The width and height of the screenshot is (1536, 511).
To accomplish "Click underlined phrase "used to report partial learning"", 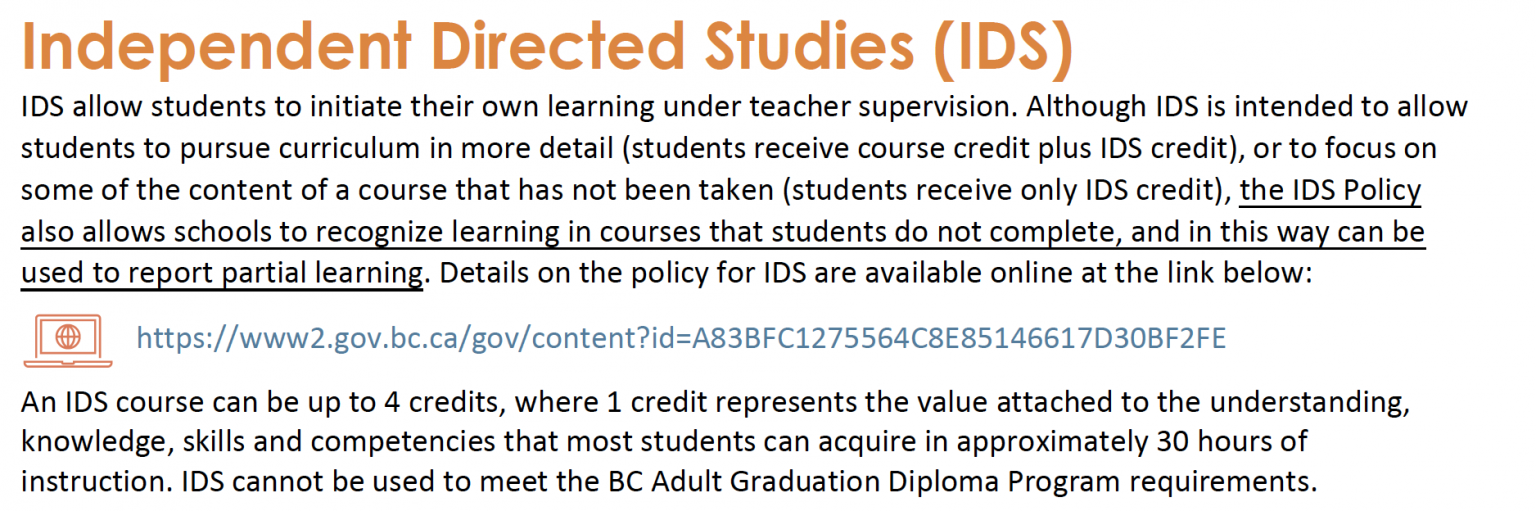I will [x=221, y=273].
